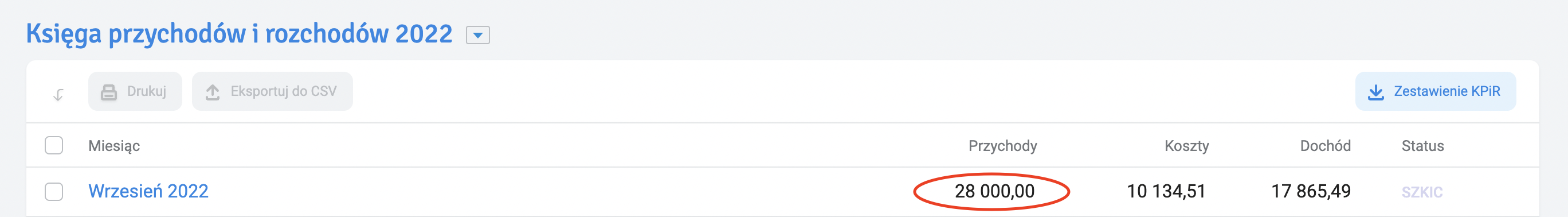
Task: Click the bent arrow icon beside Drukuj
Action: click(58, 95)
